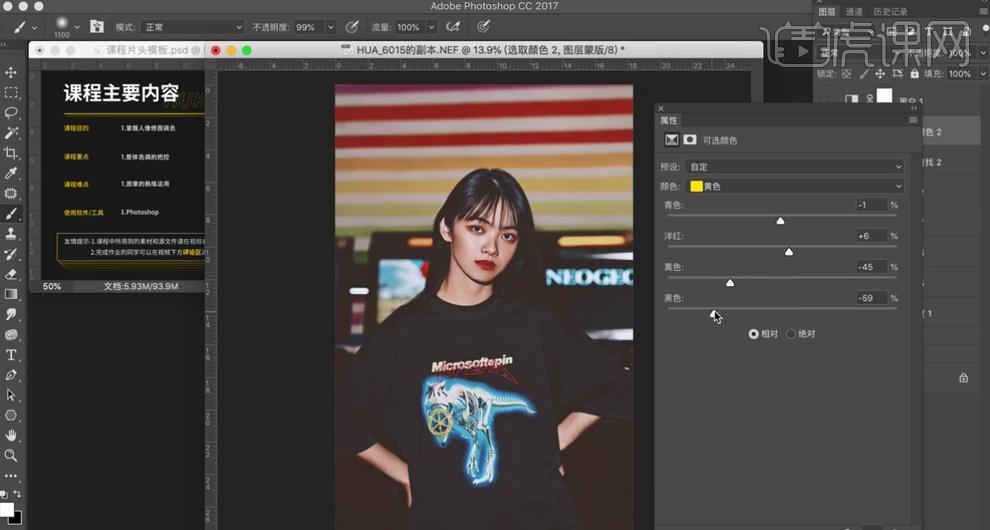Viewport: 990px width, 530px height.
Task: Toggle the Brush settings panel icon
Action: 97,27
